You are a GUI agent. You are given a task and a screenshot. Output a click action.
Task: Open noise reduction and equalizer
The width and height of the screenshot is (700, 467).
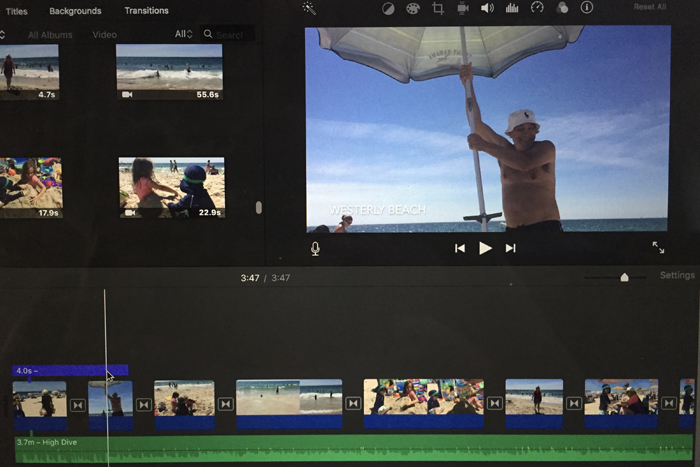(x=512, y=8)
